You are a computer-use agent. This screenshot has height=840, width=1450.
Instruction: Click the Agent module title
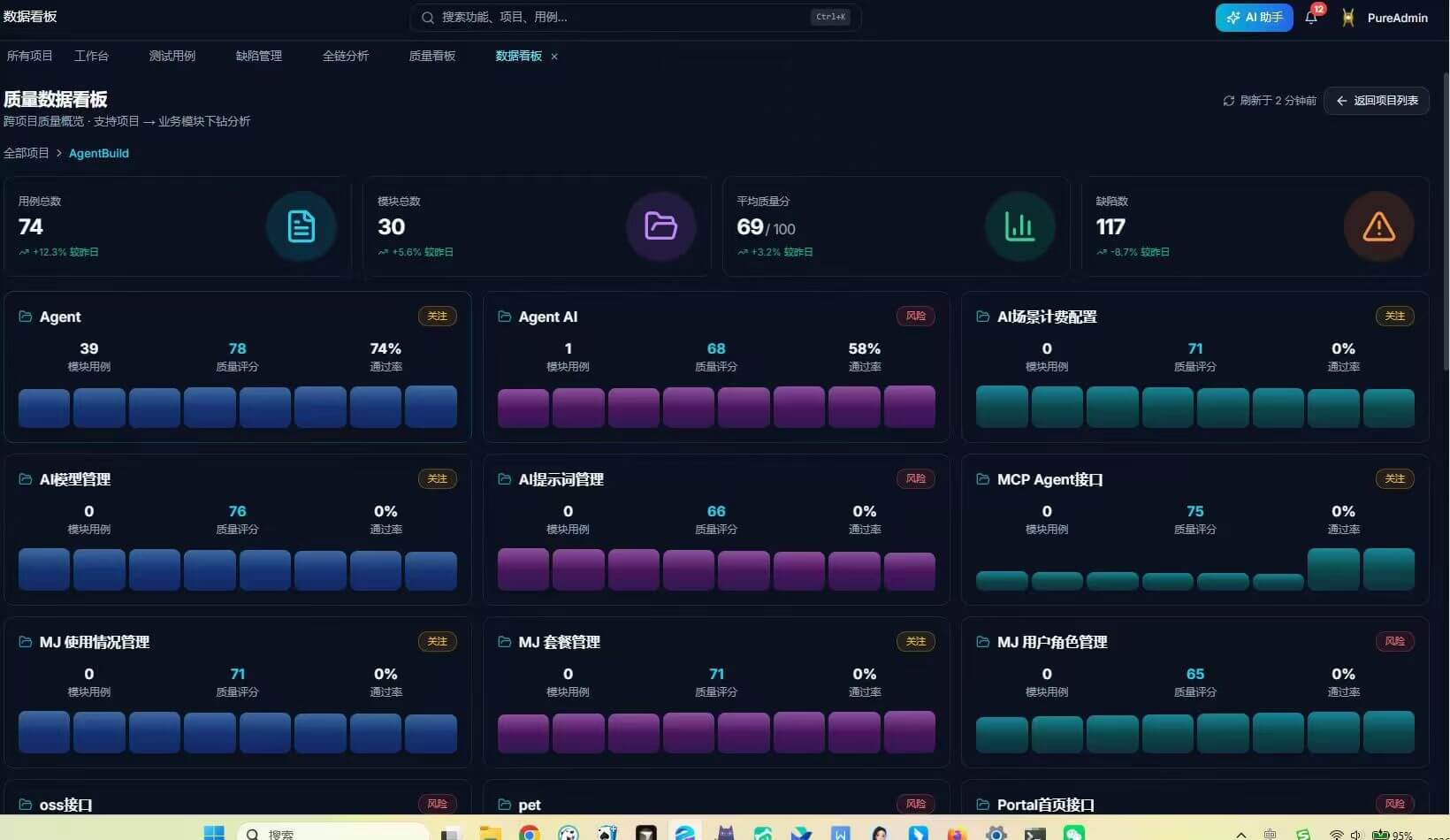pos(60,317)
